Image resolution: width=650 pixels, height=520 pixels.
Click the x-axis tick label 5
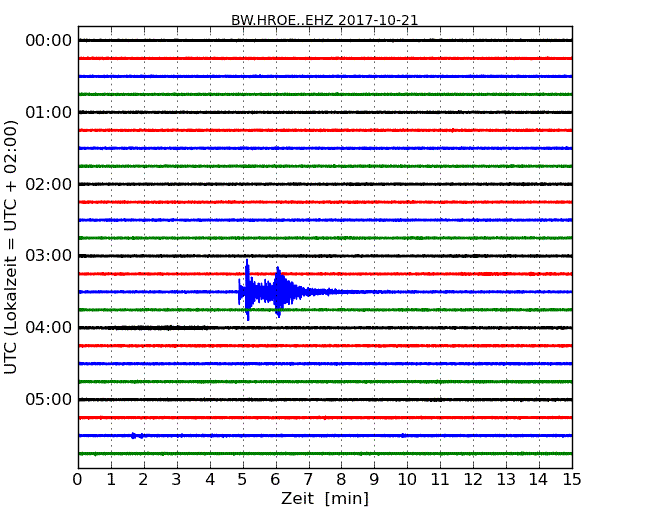(243, 480)
